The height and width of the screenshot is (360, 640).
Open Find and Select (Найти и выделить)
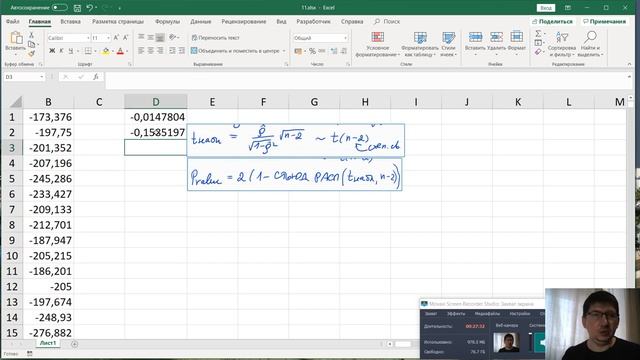(x=590, y=44)
